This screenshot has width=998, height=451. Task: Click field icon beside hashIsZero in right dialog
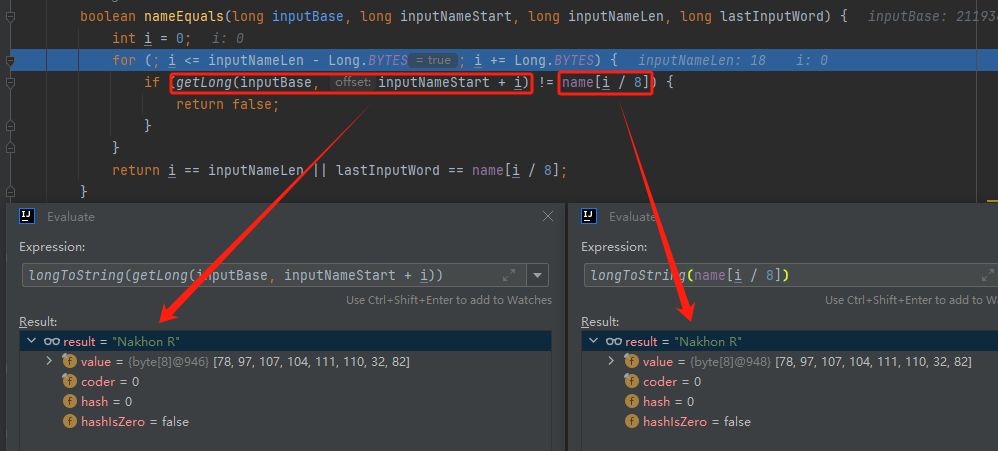pos(631,421)
